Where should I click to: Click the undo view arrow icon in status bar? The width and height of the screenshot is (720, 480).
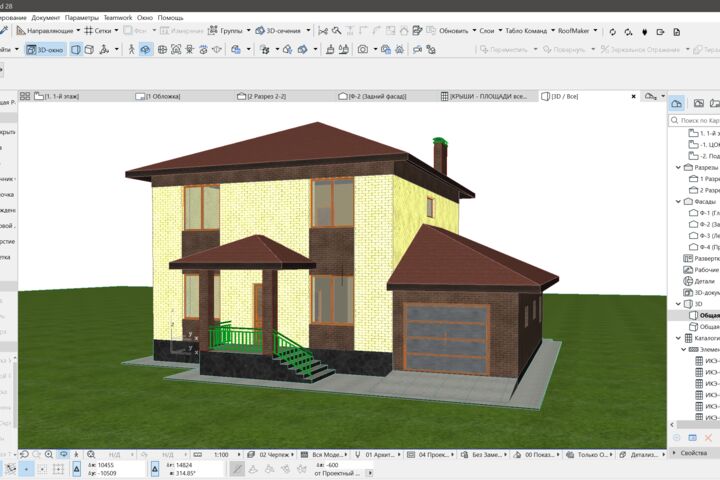point(24,454)
